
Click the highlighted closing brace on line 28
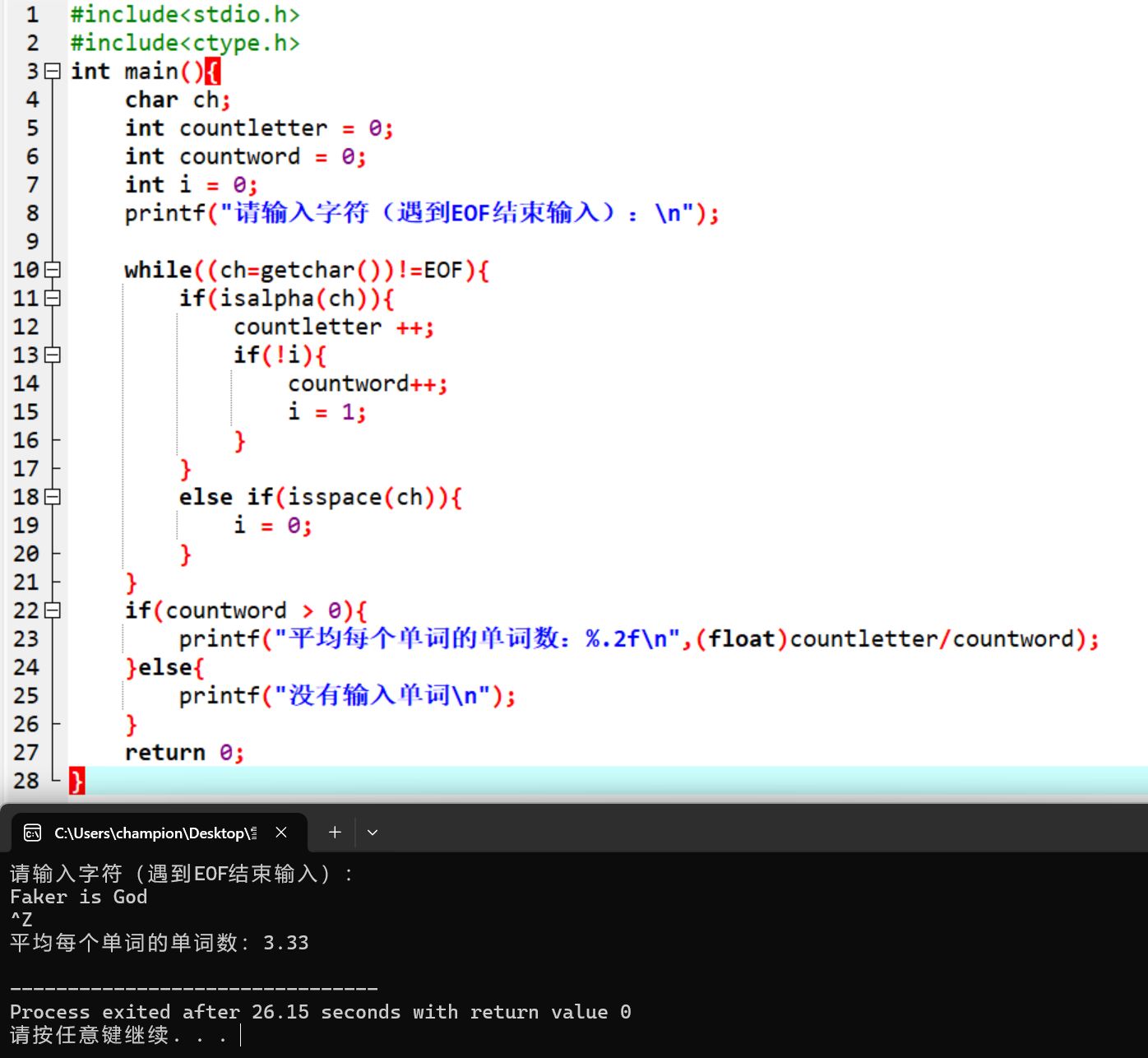[76, 781]
